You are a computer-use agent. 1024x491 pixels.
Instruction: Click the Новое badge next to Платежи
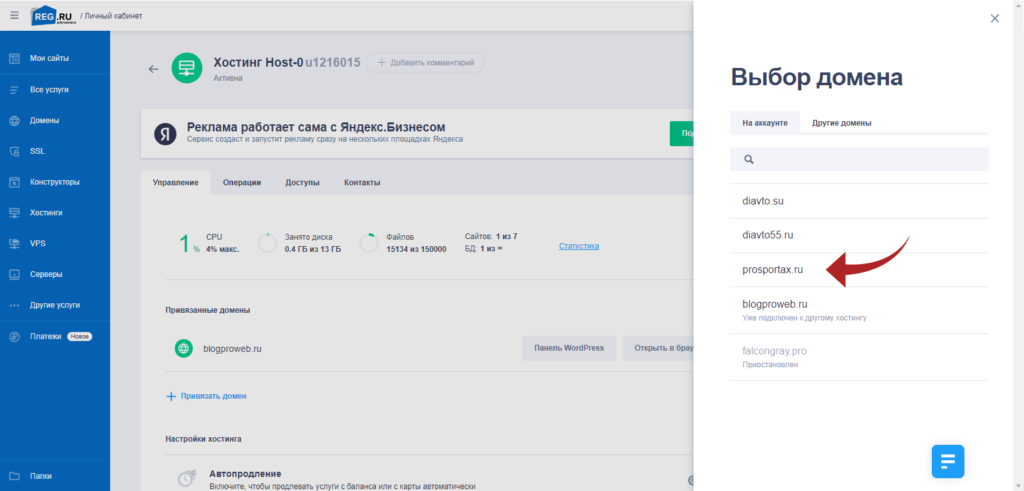(80, 336)
